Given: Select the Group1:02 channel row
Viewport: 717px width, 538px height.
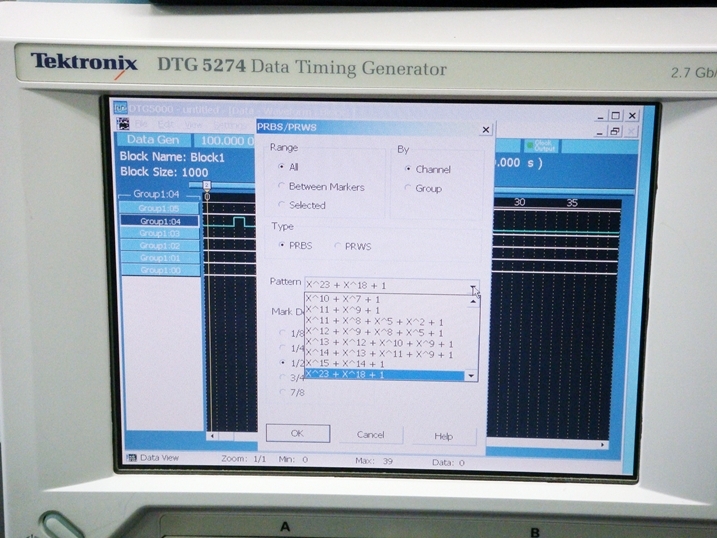Looking at the screenshot, I should point(159,246).
